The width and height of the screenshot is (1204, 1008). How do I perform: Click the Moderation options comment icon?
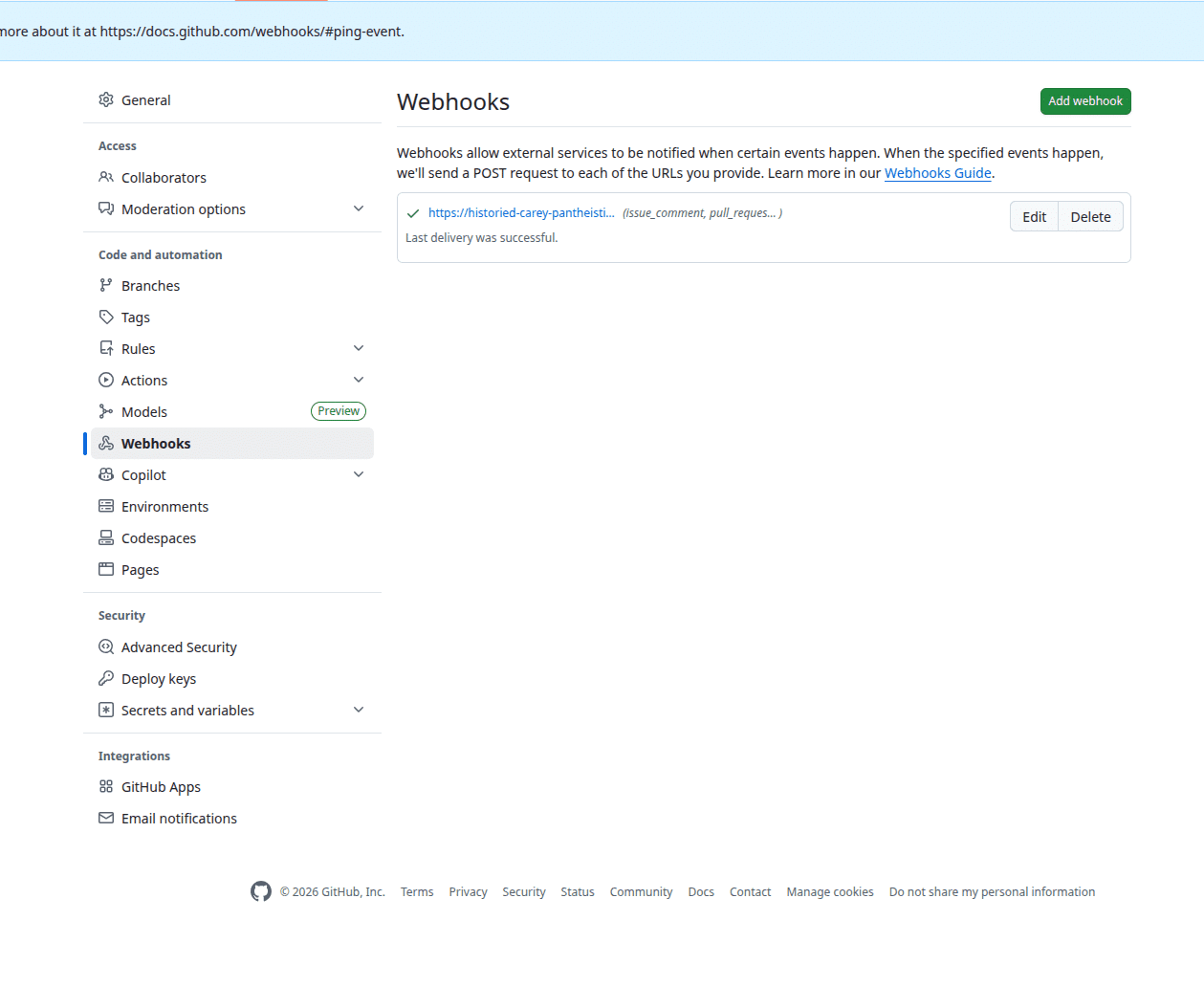pos(106,208)
